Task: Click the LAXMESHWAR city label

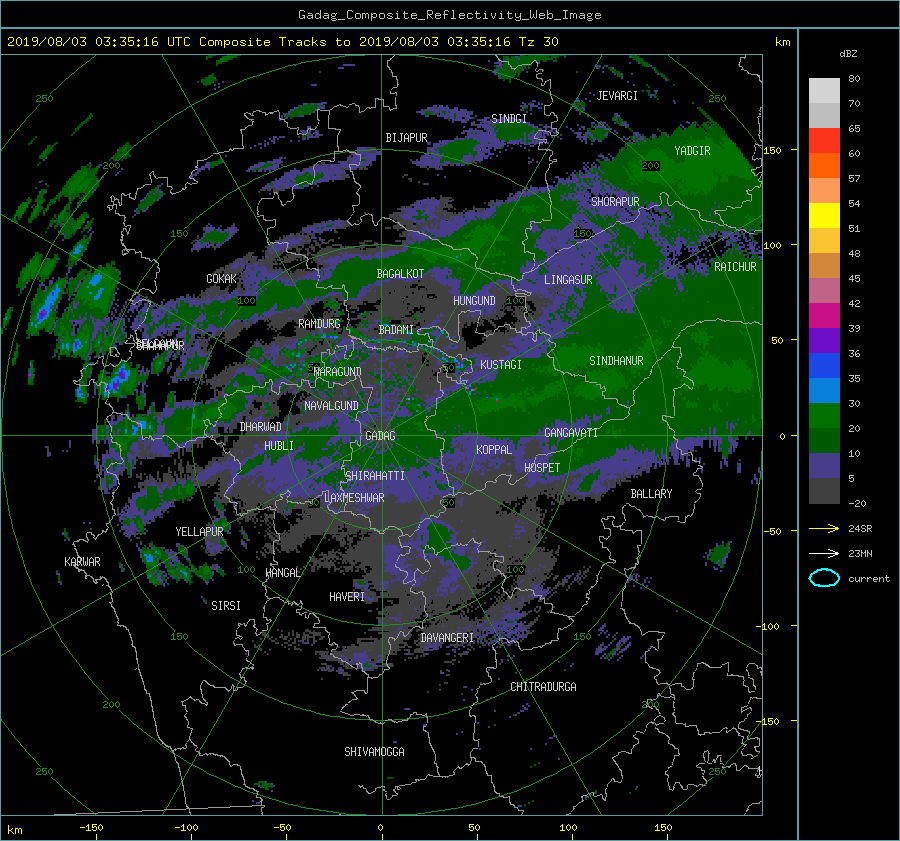Action: click(x=354, y=498)
